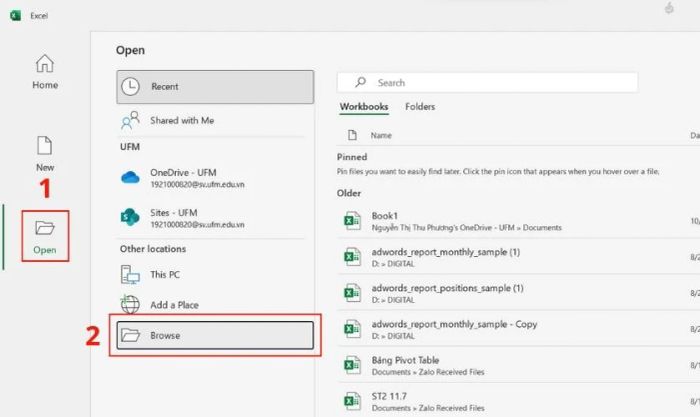Click the file type column header icon
The height and width of the screenshot is (417, 700).
(352, 135)
